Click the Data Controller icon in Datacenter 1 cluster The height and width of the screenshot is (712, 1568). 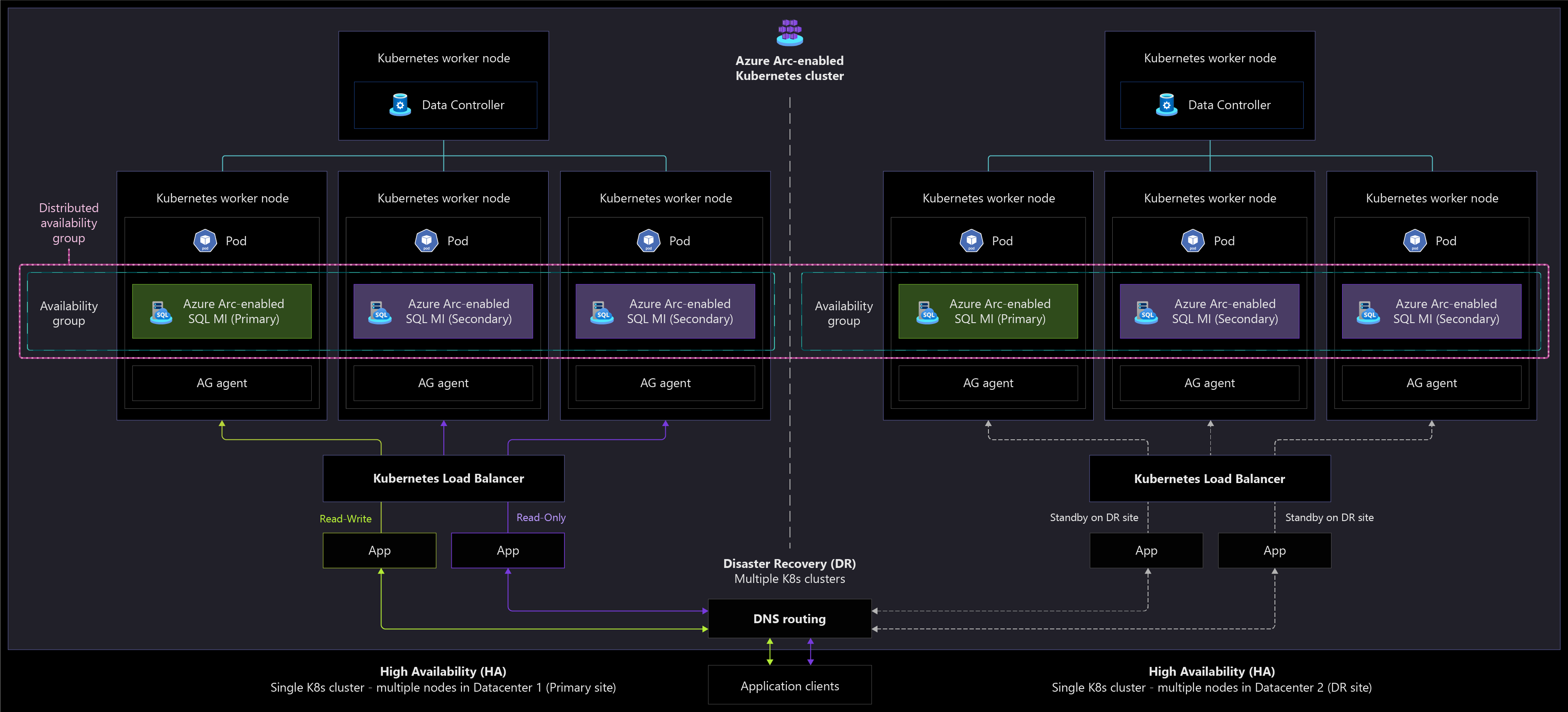click(400, 105)
